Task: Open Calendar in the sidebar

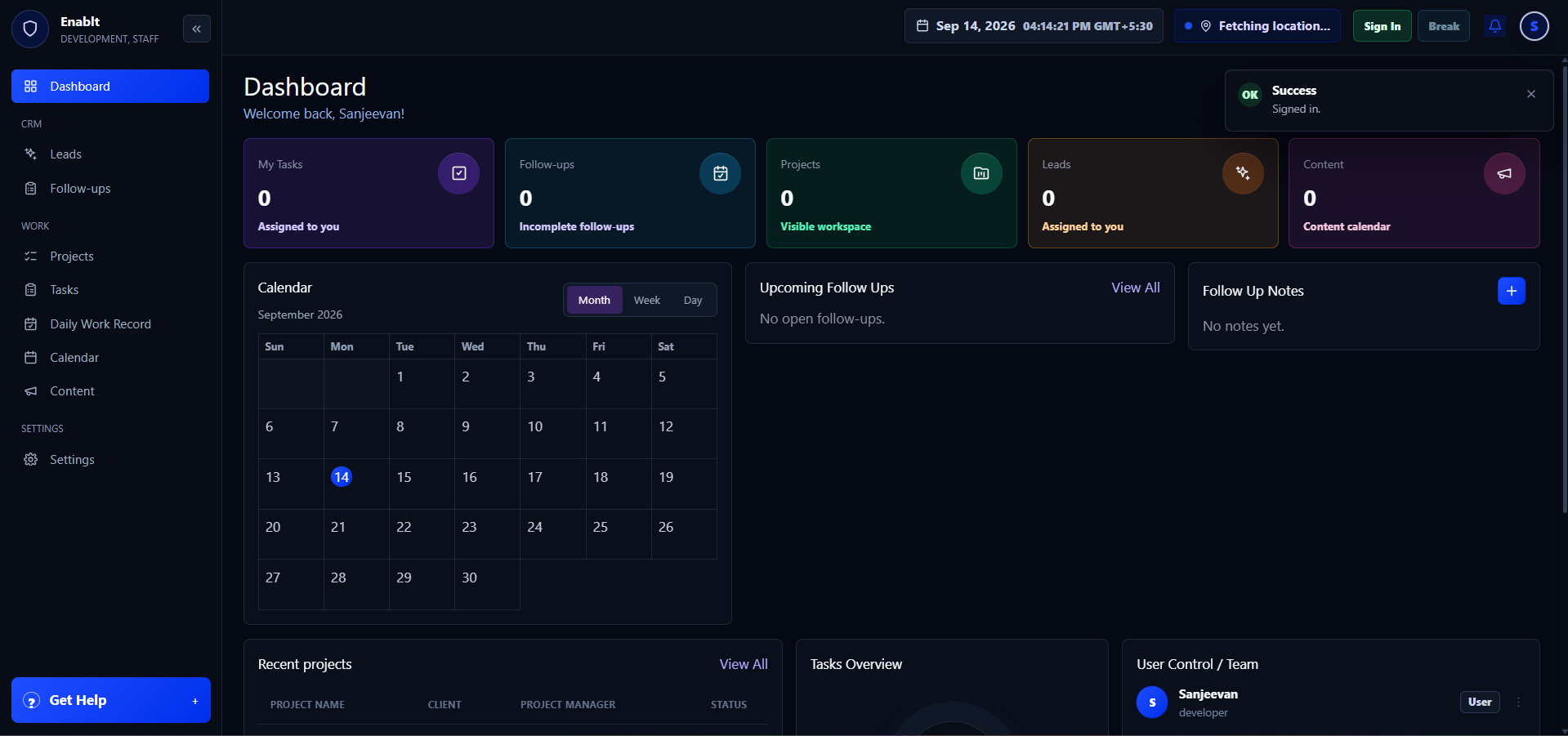Action: click(110, 358)
